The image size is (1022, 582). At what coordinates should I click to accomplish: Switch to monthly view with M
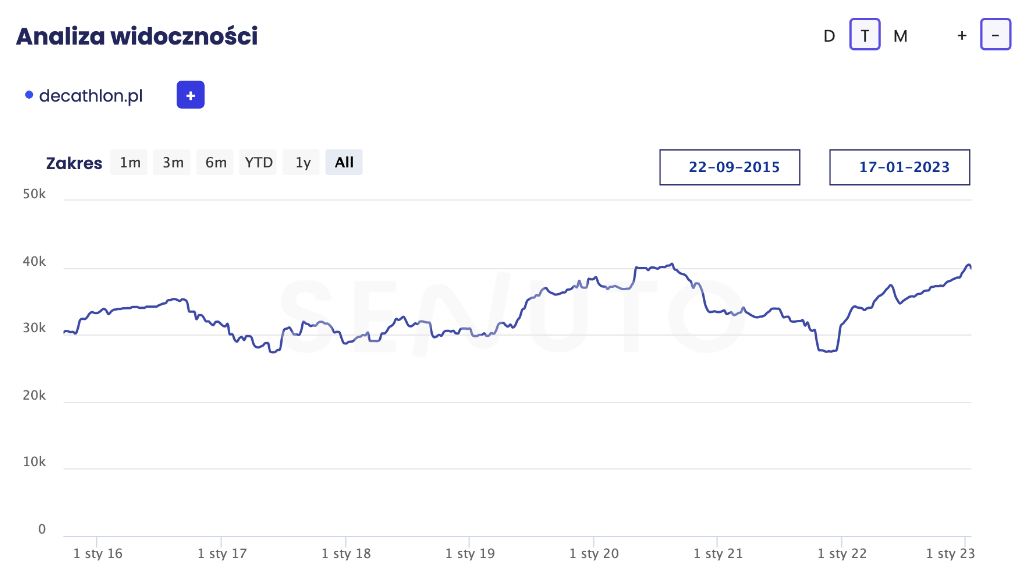900,36
